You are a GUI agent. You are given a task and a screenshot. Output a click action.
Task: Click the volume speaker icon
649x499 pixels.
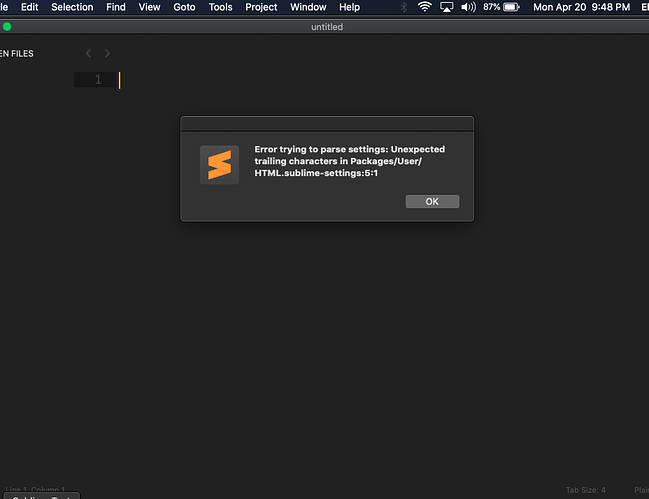(x=467, y=7)
